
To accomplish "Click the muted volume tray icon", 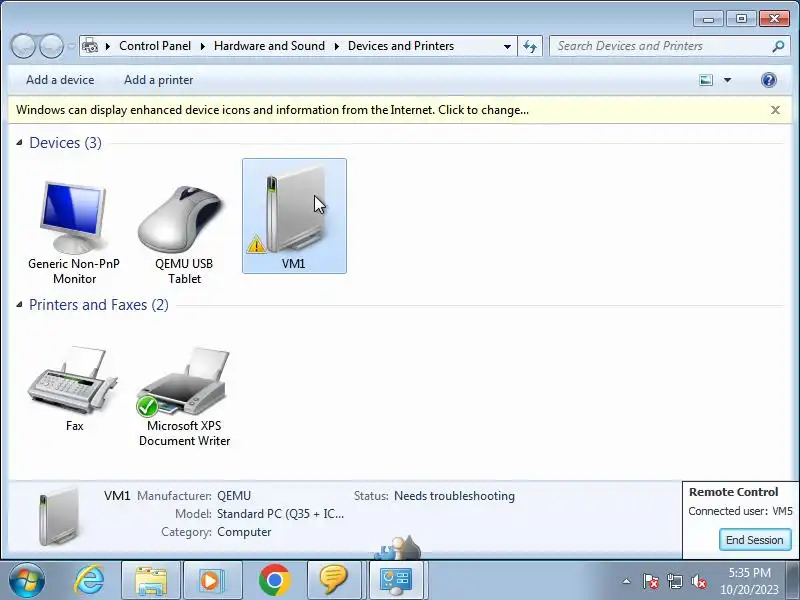I will tap(698, 581).
